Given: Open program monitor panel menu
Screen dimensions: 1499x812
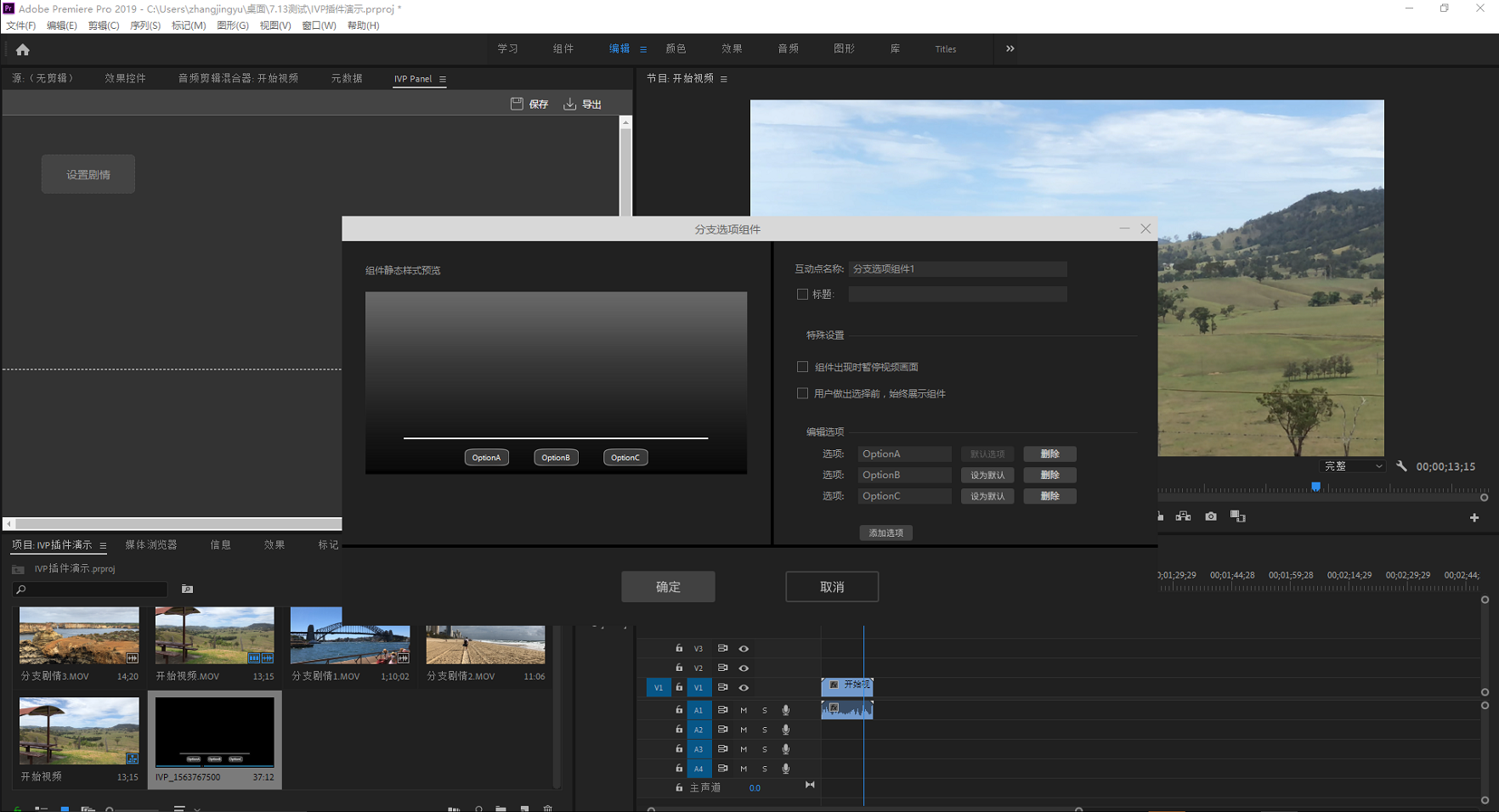Looking at the screenshot, I should (x=724, y=79).
